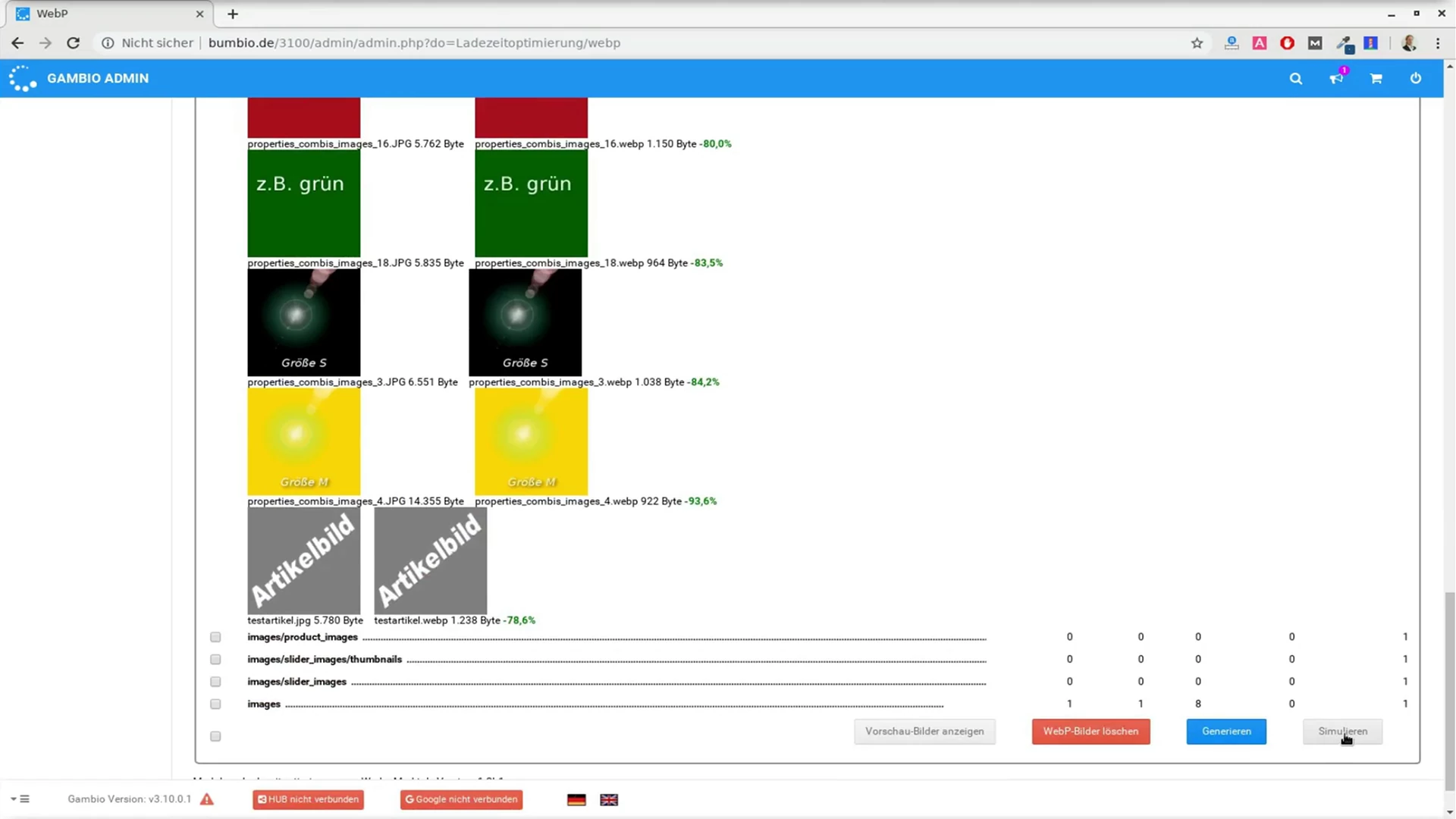Open the search icon in Gambio header
The height and width of the screenshot is (819, 1456).
[1295, 79]
